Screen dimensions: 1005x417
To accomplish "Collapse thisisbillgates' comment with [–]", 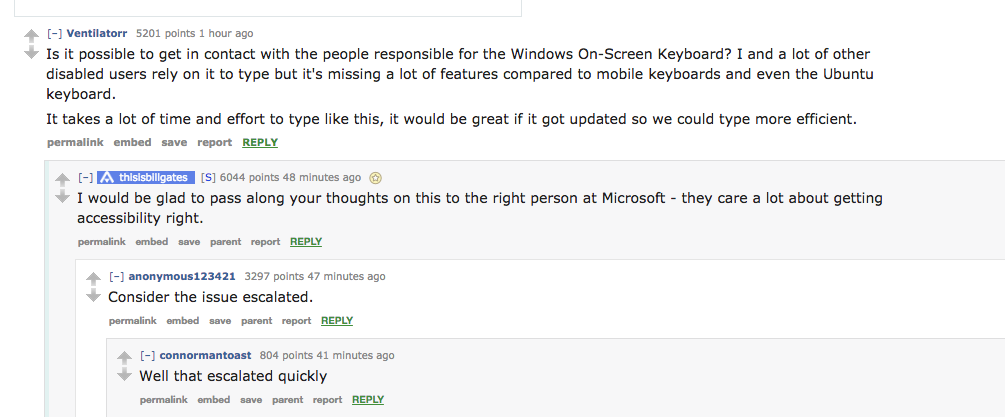I will click(86, 177).
